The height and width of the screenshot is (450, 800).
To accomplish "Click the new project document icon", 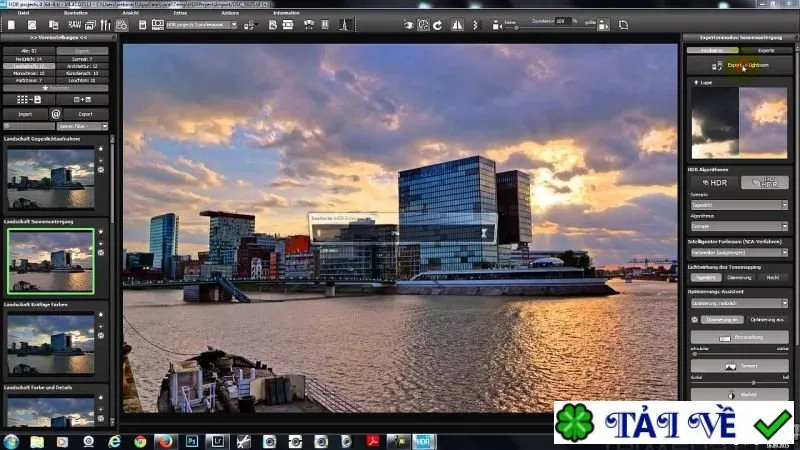I will [11, 24].
